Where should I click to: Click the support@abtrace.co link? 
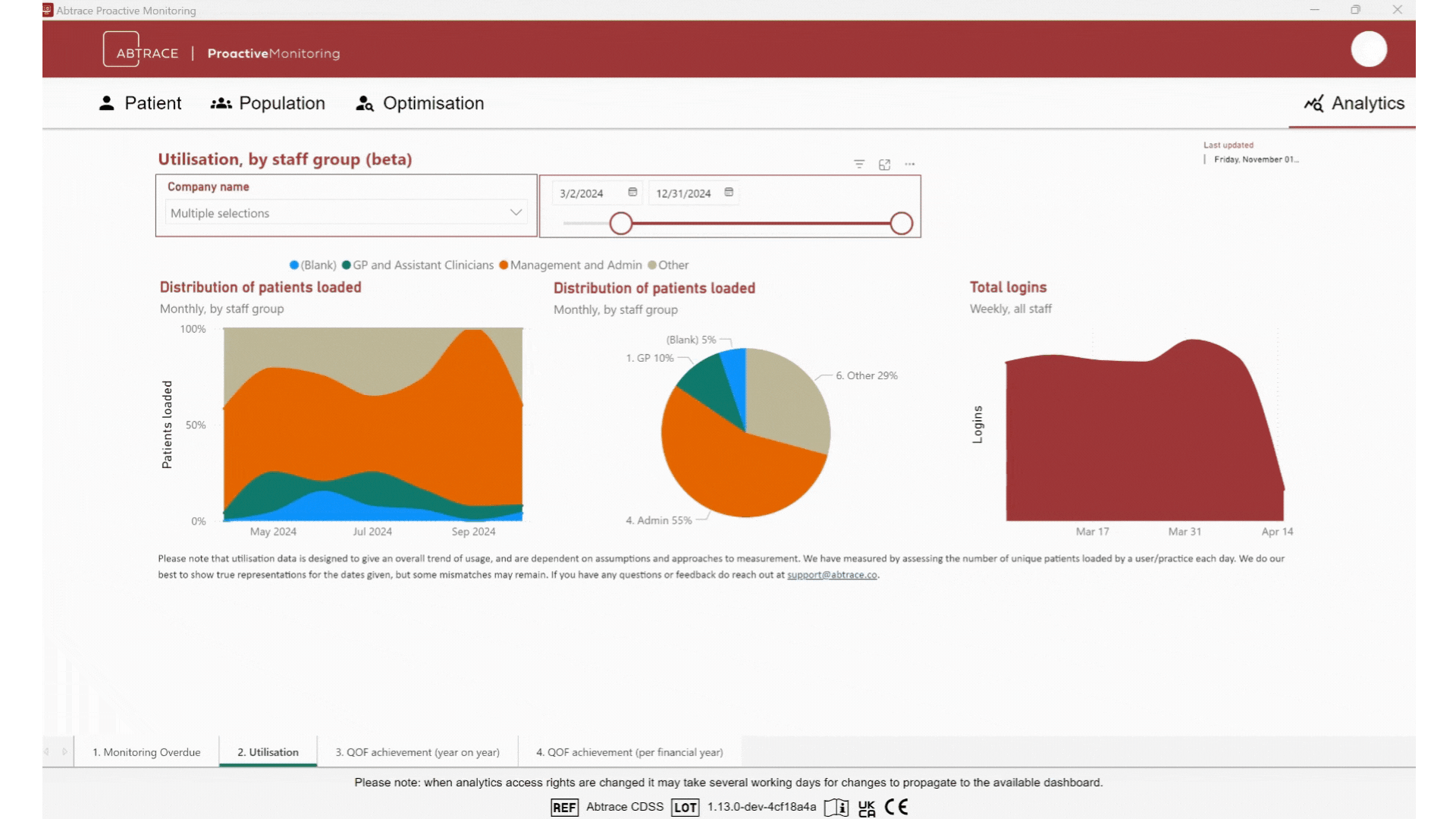833,574
